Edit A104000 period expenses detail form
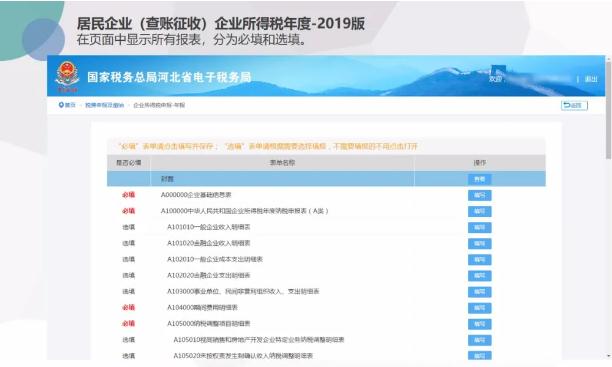 point(479,308)
